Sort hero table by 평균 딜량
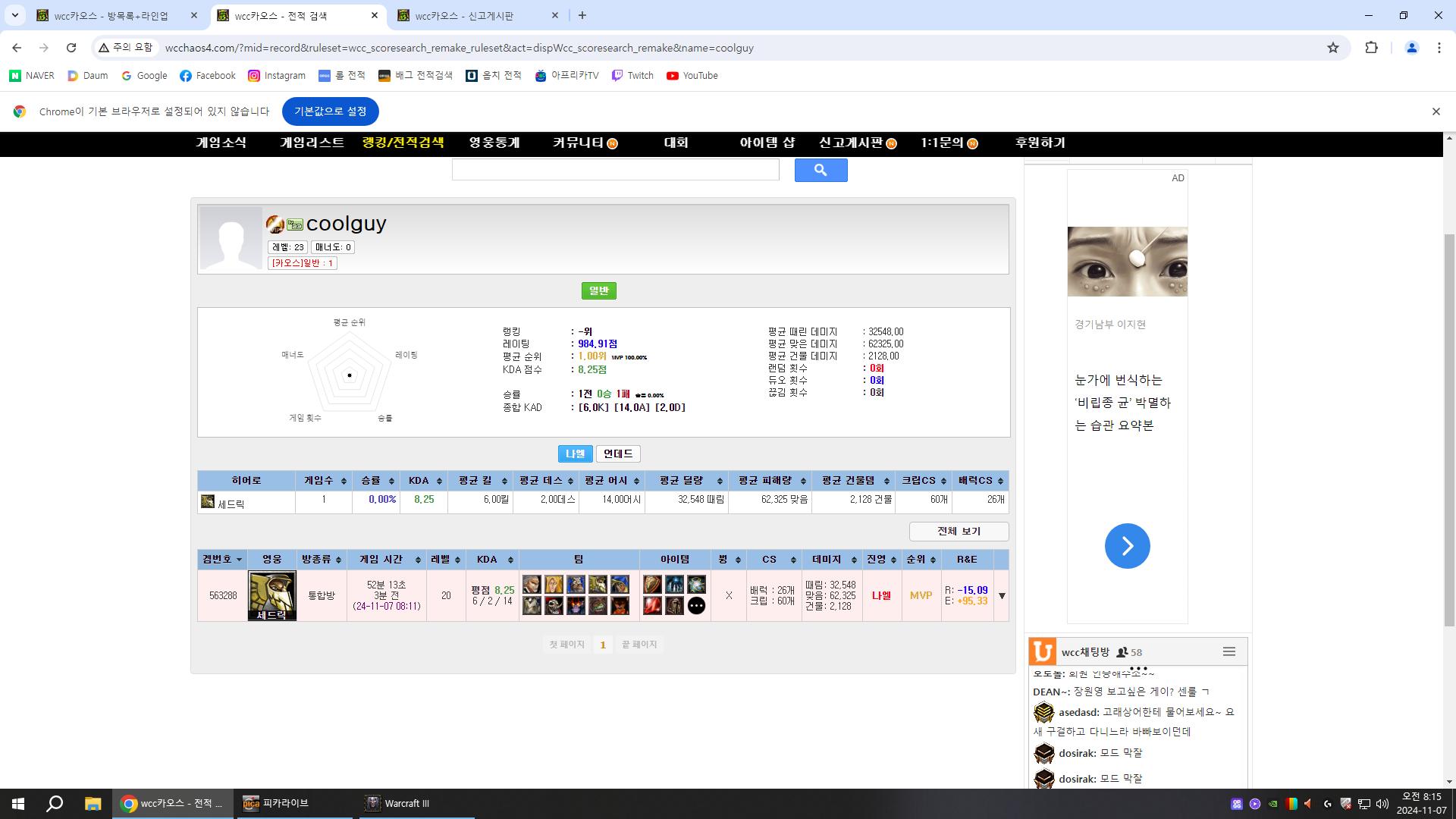This screenshot has height=819, width=1456. point(686,481)
